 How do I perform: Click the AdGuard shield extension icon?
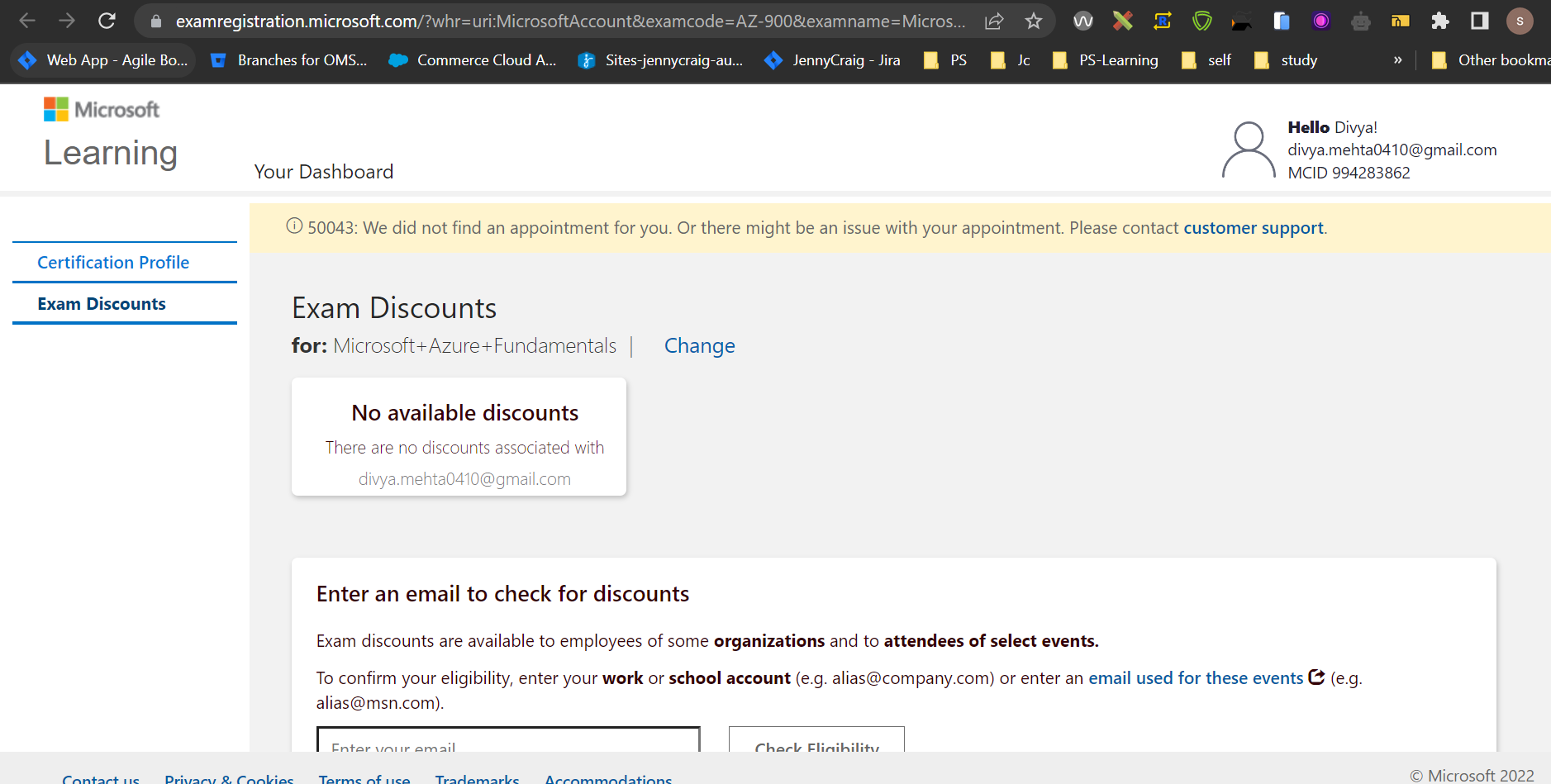coord(1201,21)
